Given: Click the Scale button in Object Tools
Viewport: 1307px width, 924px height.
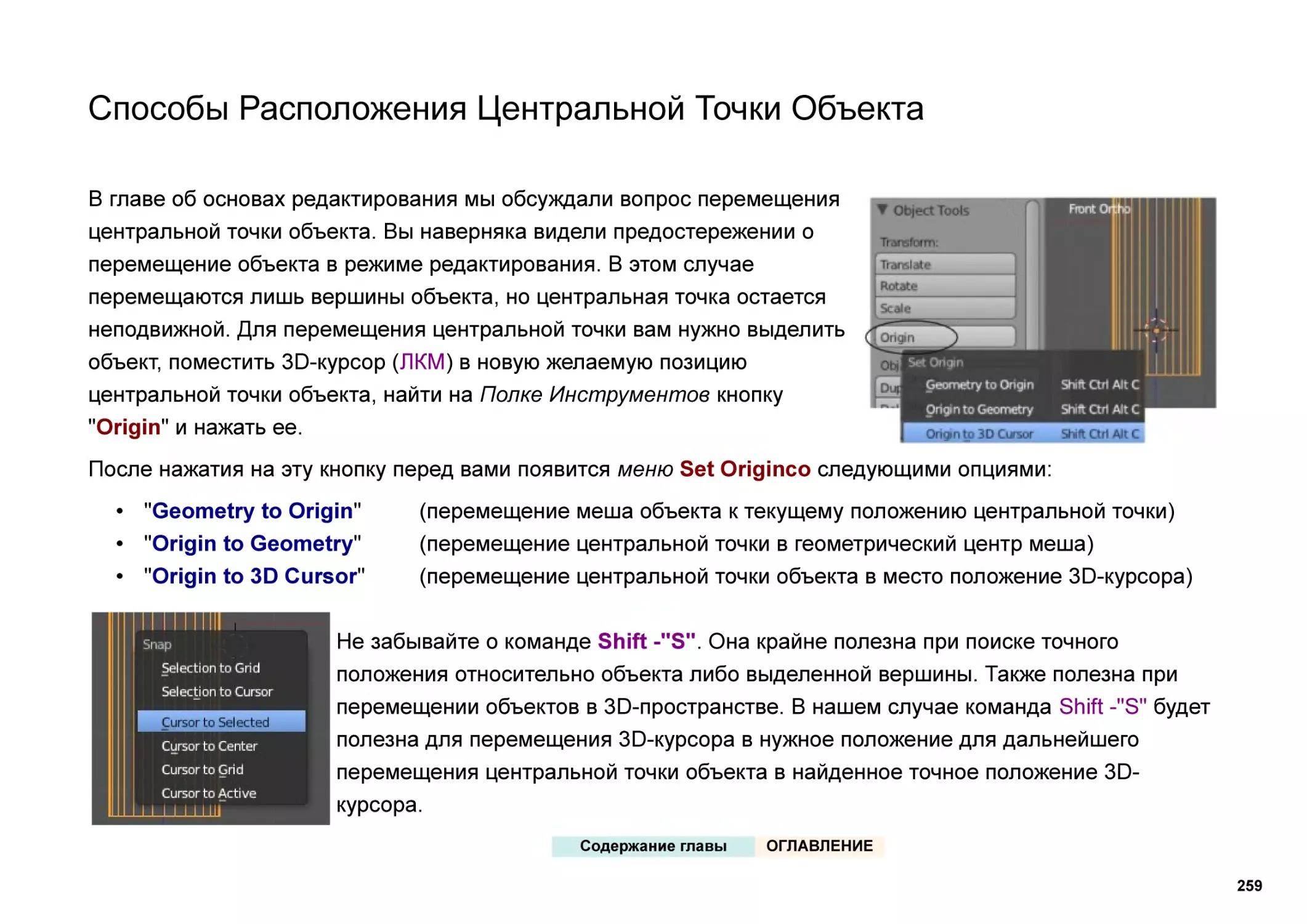Looking at the screenshot, I should 945,308.
